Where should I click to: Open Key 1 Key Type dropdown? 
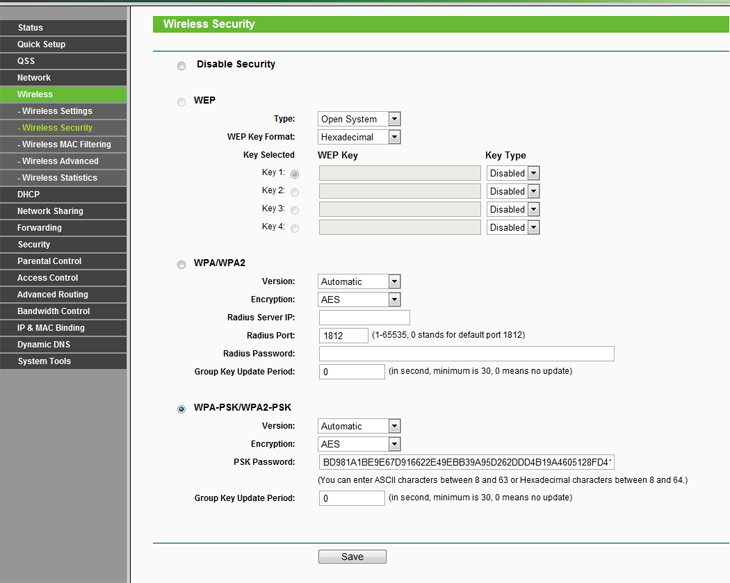tap(513, 173)
